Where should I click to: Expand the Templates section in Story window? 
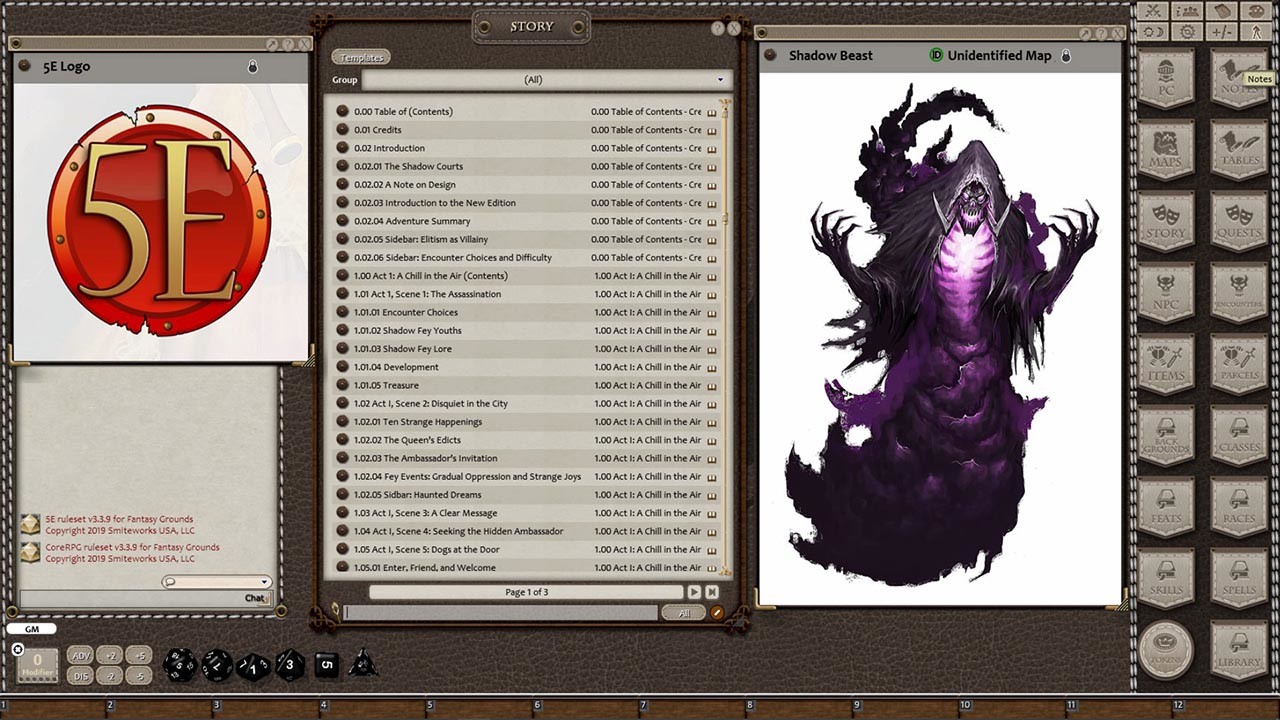[x=360, y=57]
